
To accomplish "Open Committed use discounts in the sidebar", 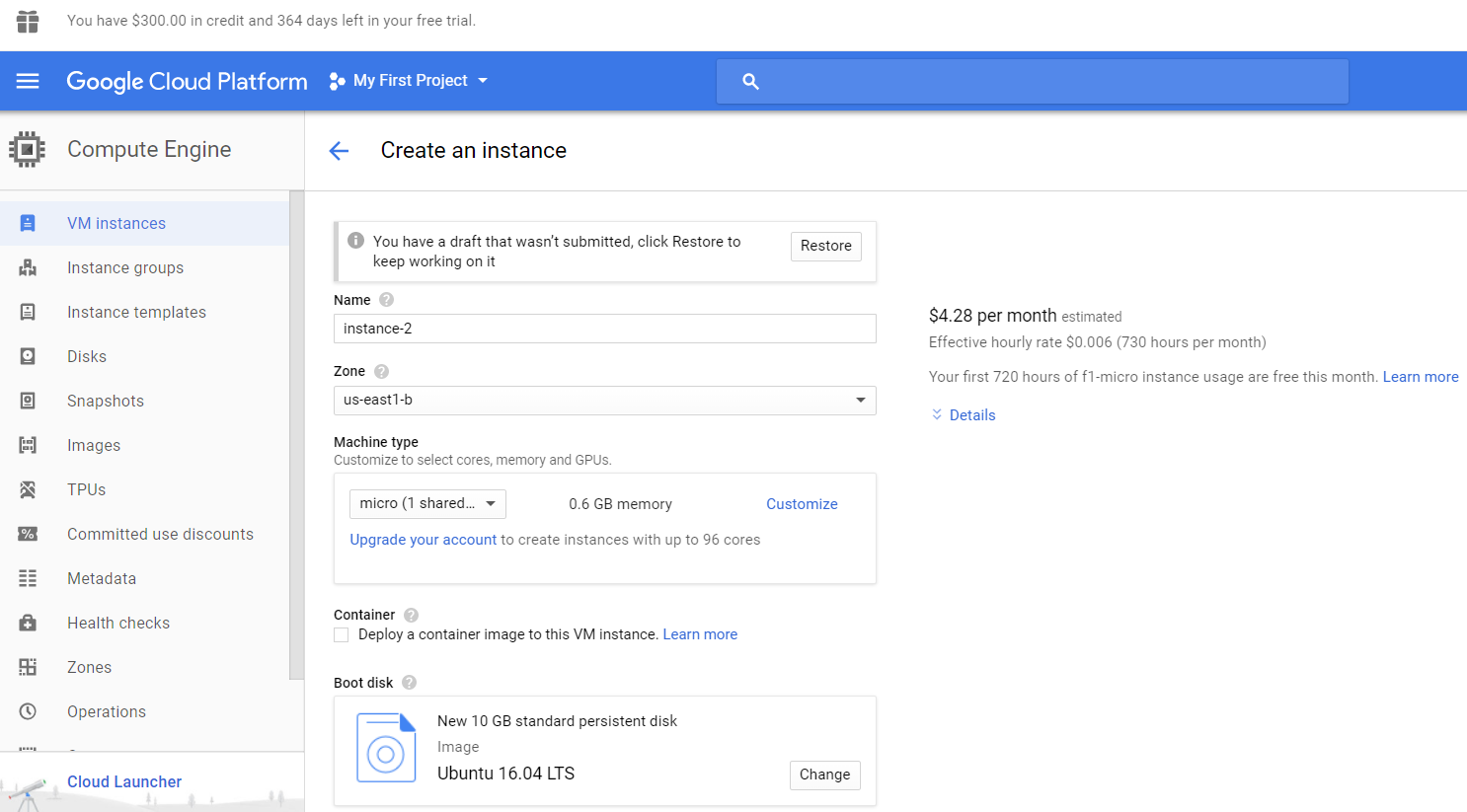I will 160,534.
